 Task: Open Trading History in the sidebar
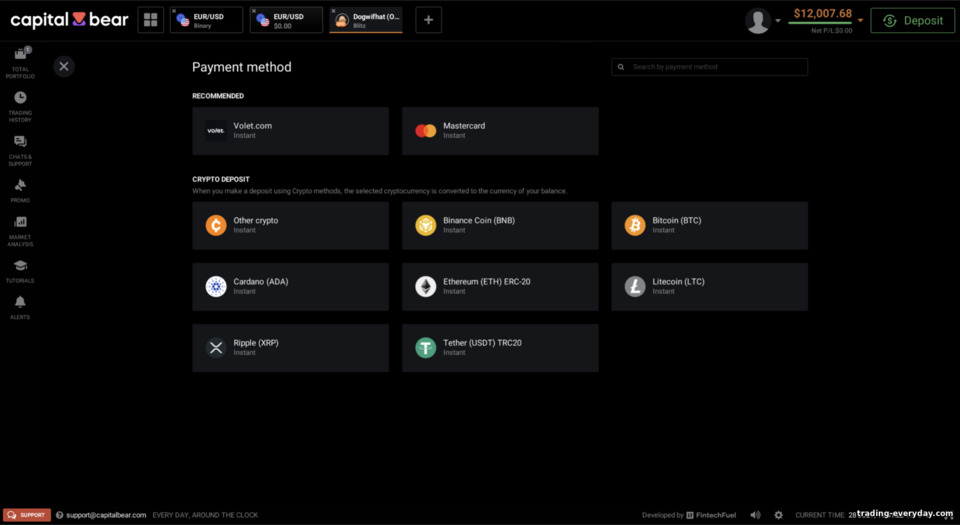point(20,106)
